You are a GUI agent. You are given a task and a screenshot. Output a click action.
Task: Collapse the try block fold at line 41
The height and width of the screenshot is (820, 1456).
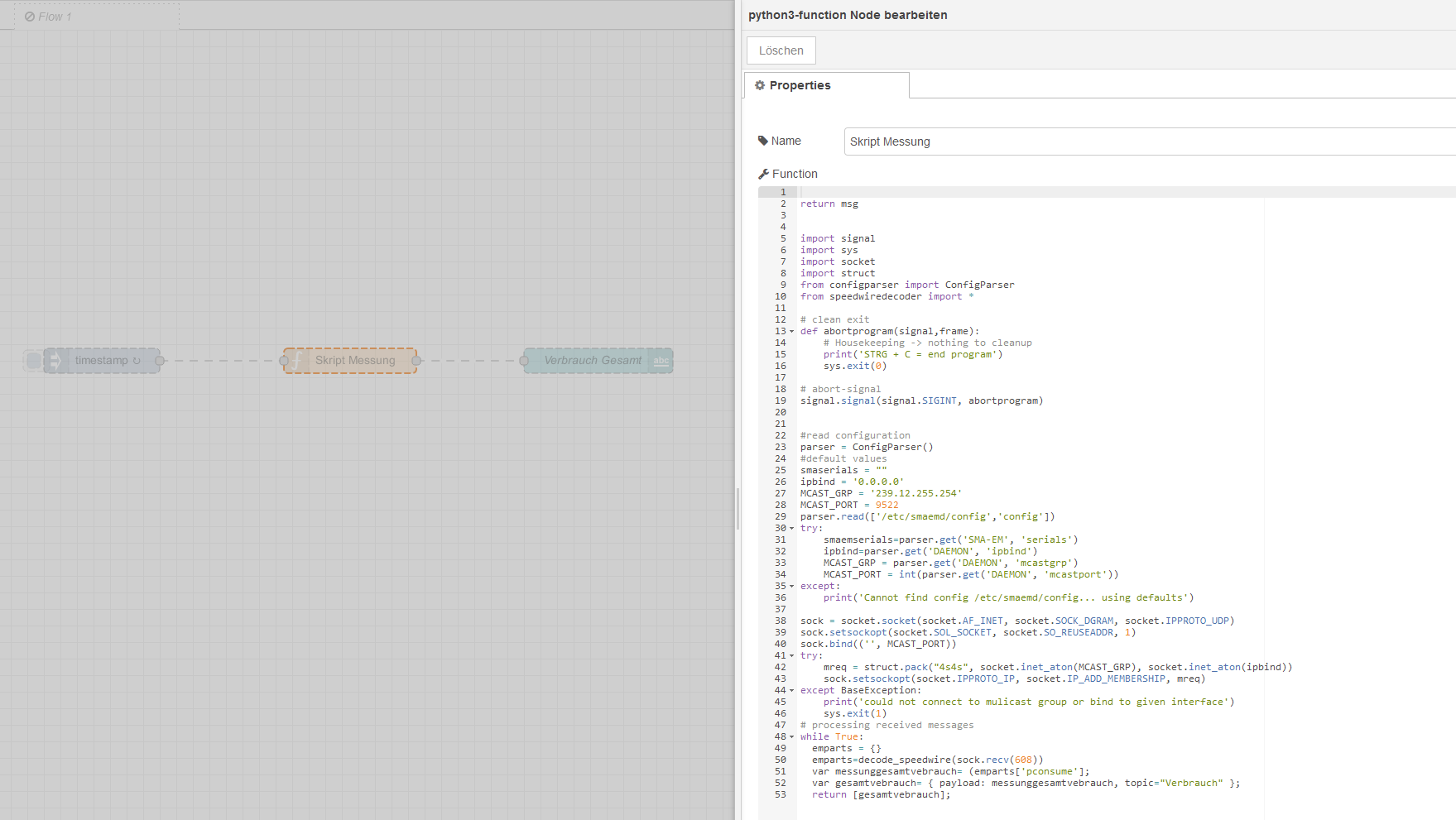pos(791,655)
